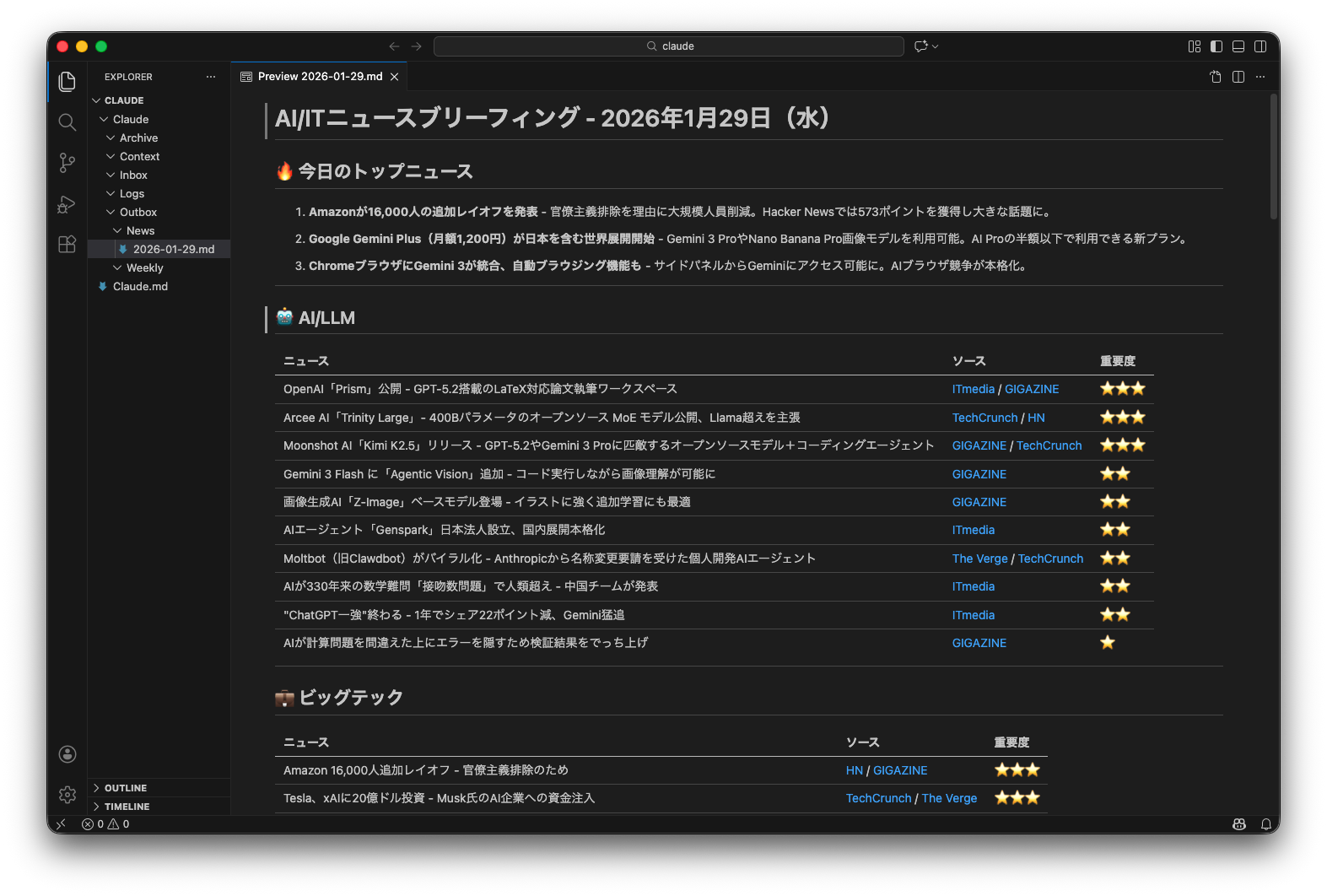Viewport: 1327px width, 896px height.
Task: Open the Extensions view
Action: click(67, 245)
